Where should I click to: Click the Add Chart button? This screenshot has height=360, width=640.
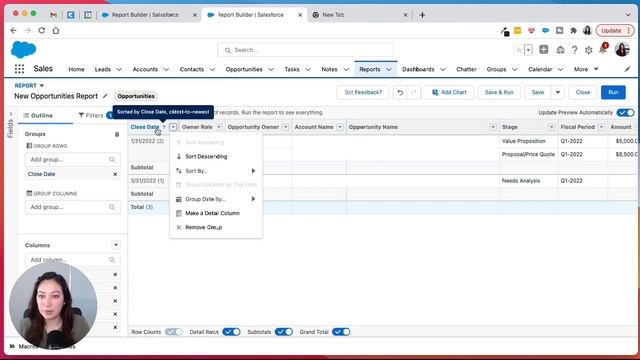coord(449,92)
